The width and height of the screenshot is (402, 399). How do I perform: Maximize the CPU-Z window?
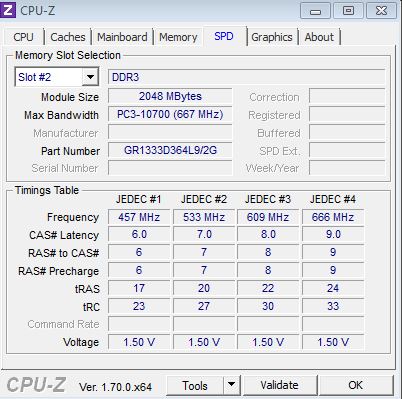tap(348, 11)
